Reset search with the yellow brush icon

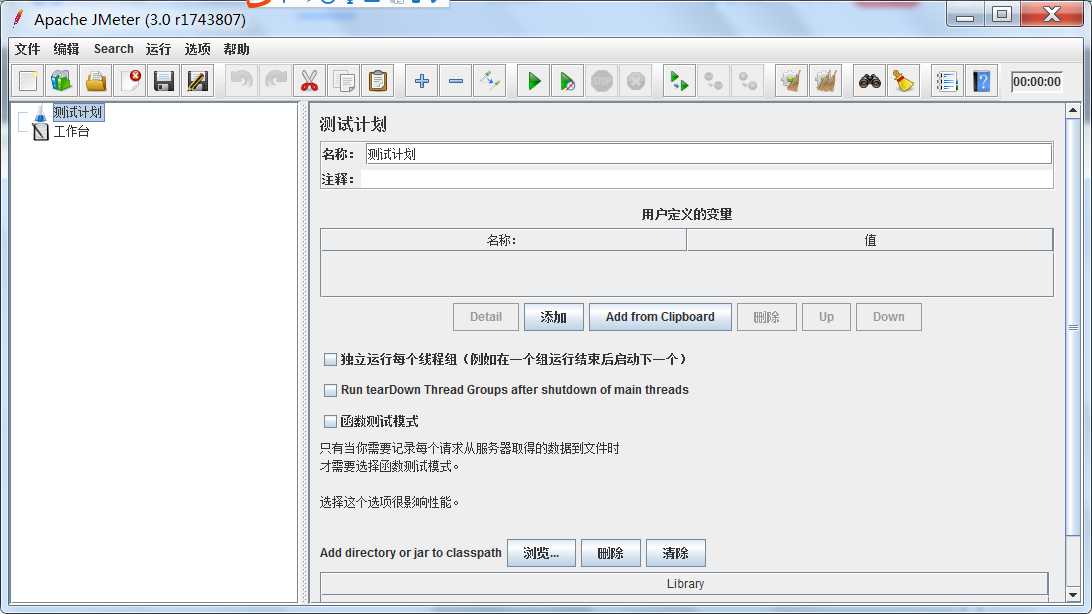tap(903, 81)
